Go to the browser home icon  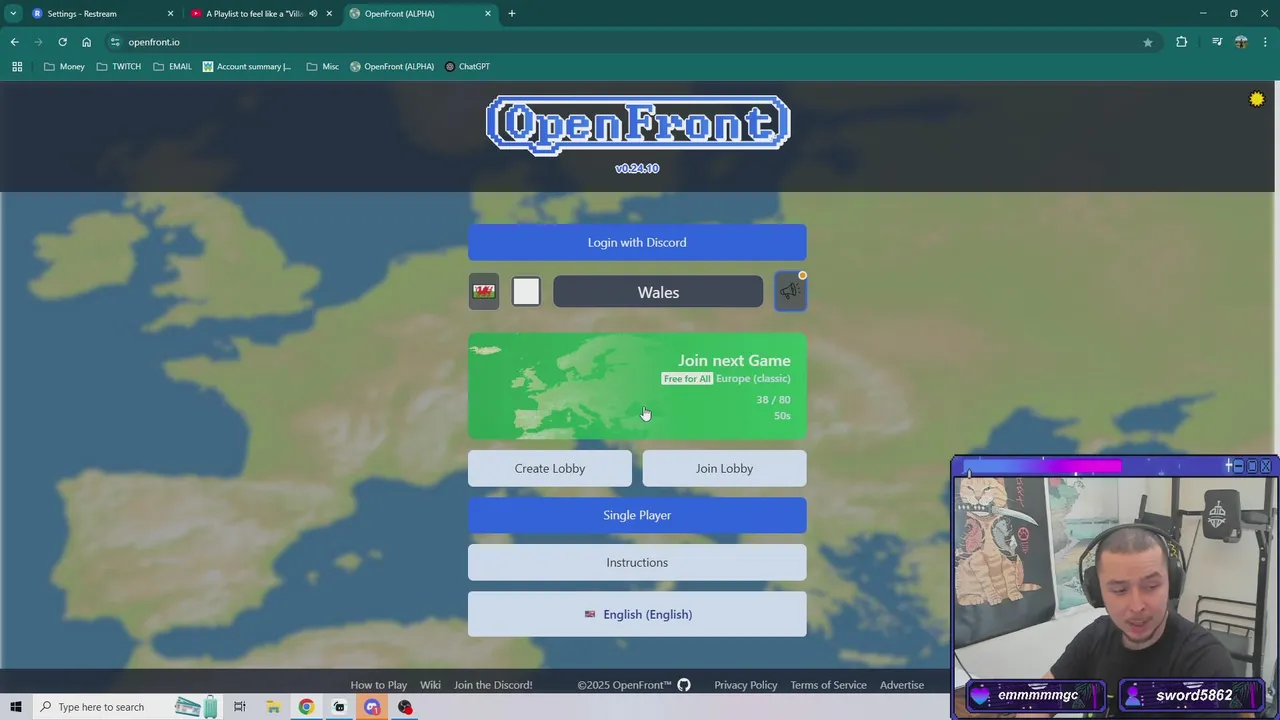coord(86,42)
